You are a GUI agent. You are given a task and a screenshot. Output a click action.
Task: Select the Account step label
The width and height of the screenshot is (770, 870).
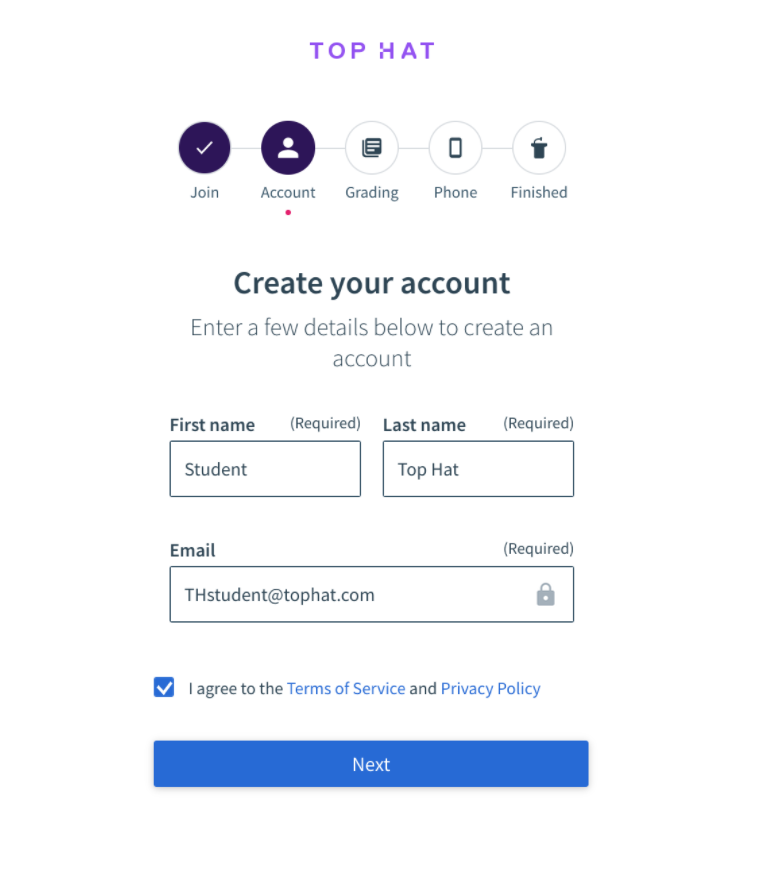(x=288, y=193)
